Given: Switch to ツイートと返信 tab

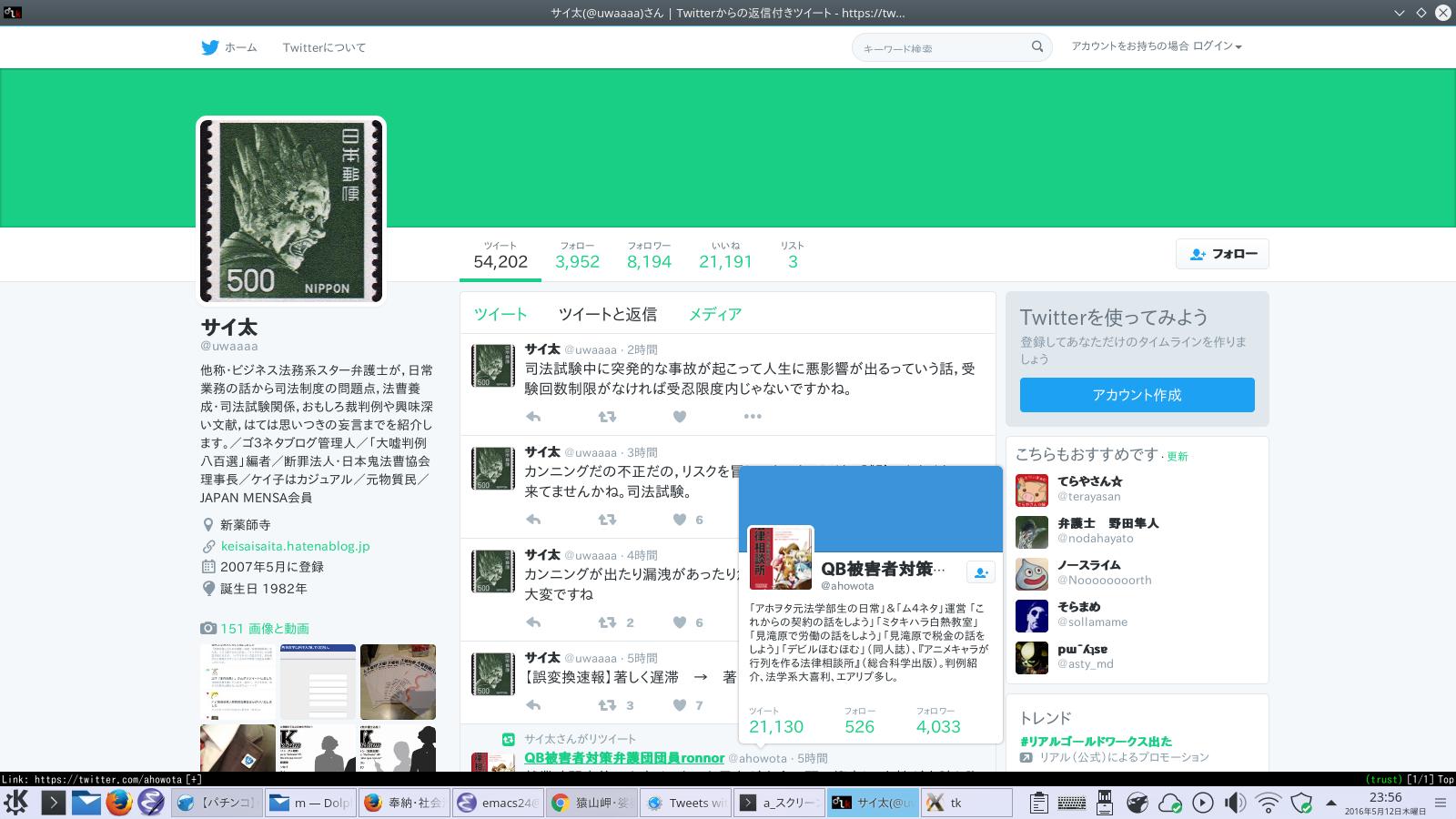Looking at the screenshot, I should pos(607,314).
